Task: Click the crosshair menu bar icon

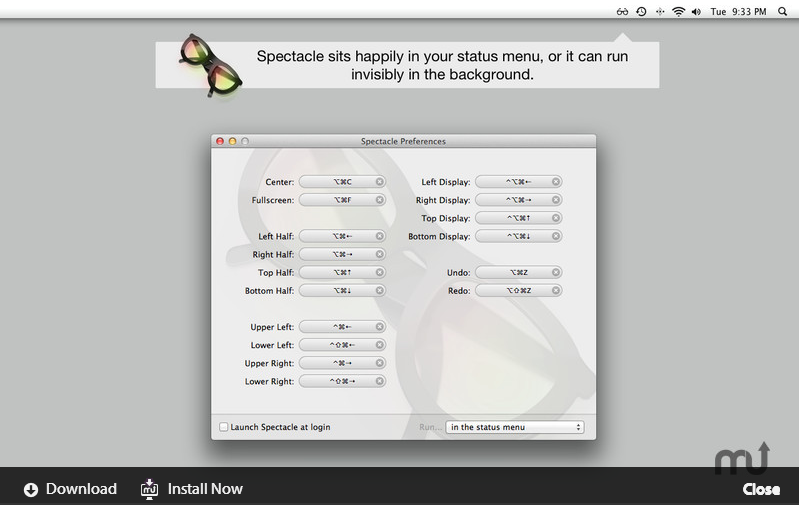Action: tap(660, 12)
